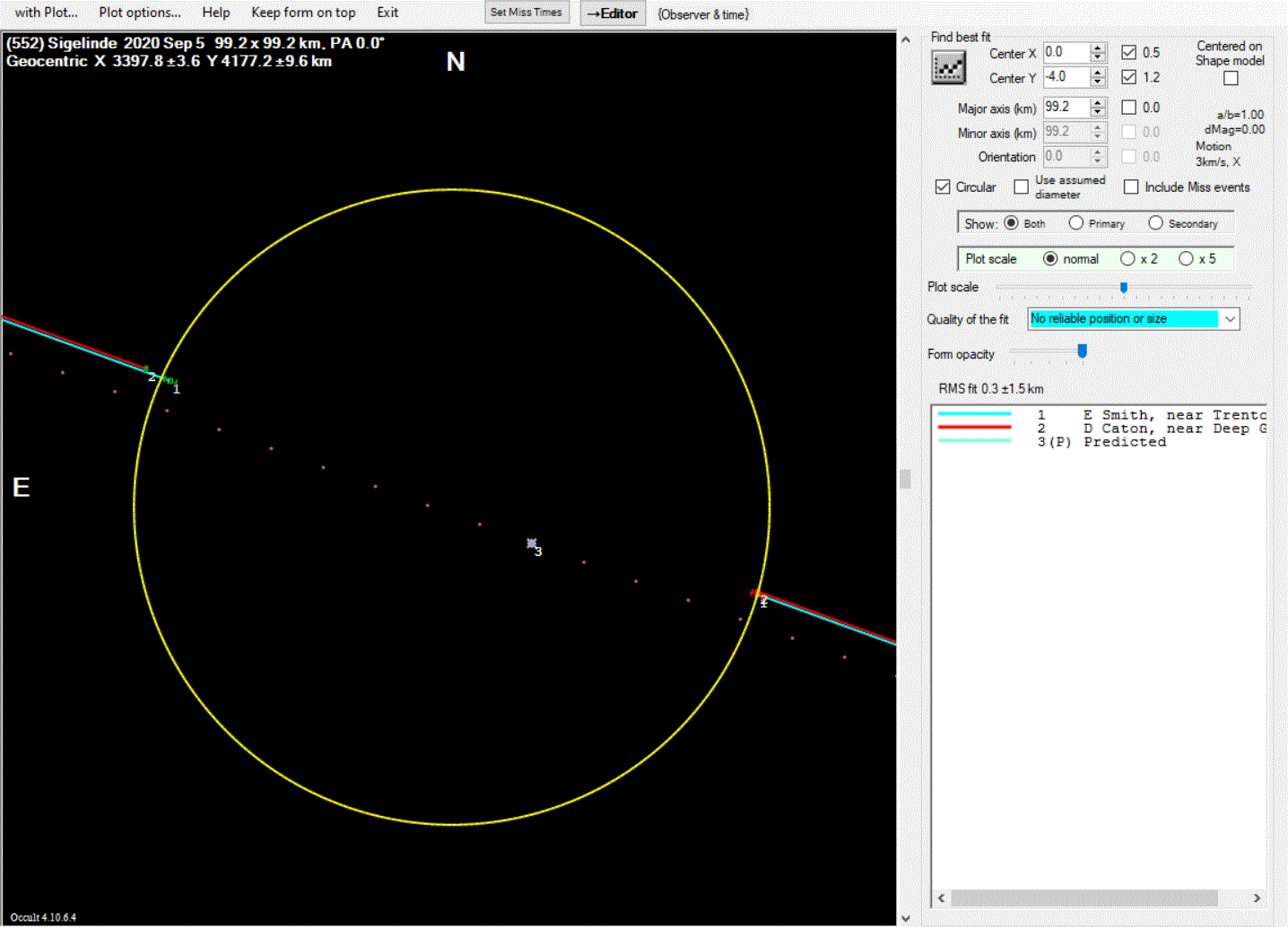Image resolution: width=1288 pixels, height=927 pixels.
Task: Click the Geocentric X Y coordinates text
Action: (170, 61)
